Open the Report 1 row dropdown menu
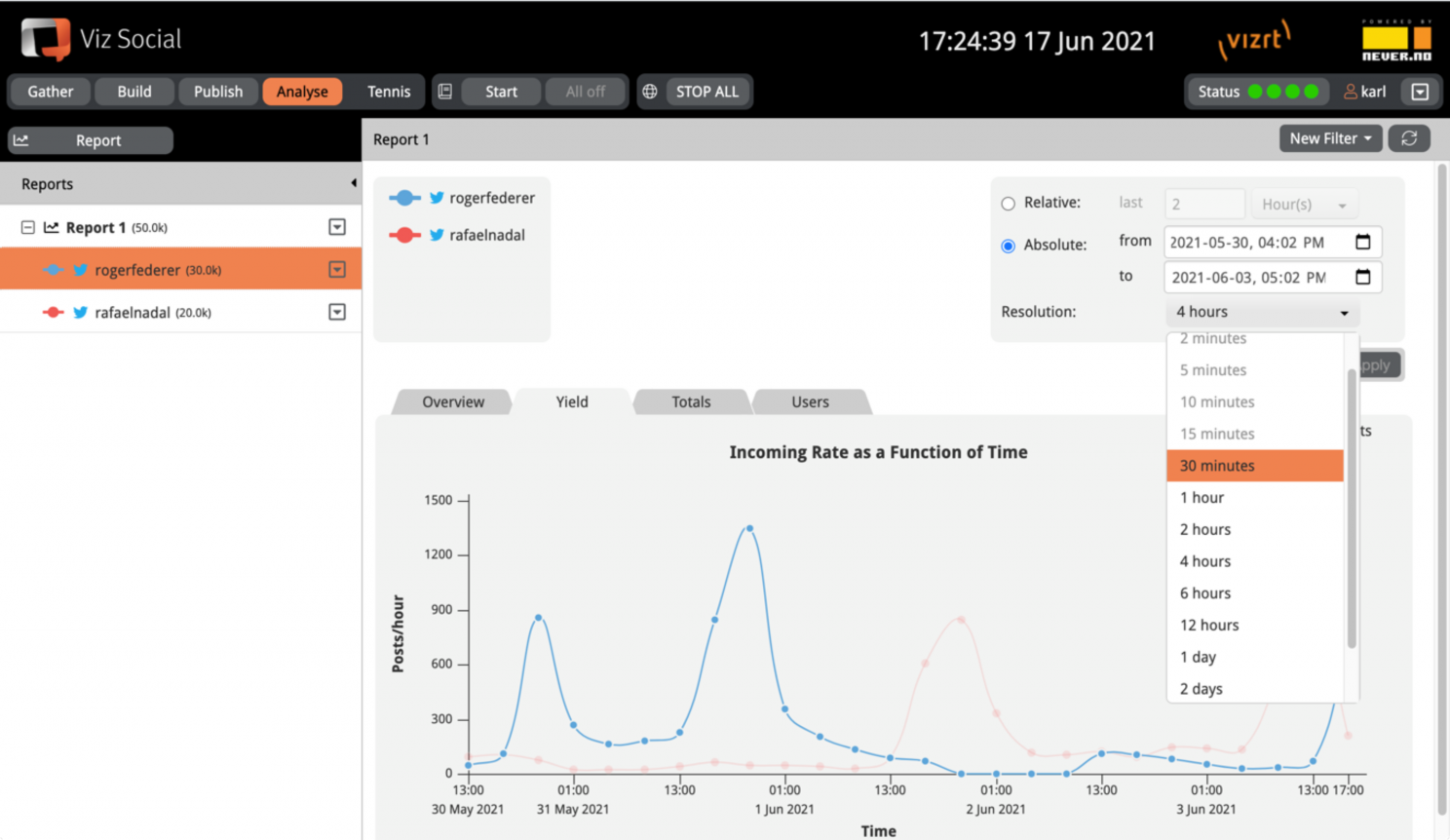 point(337,227)
